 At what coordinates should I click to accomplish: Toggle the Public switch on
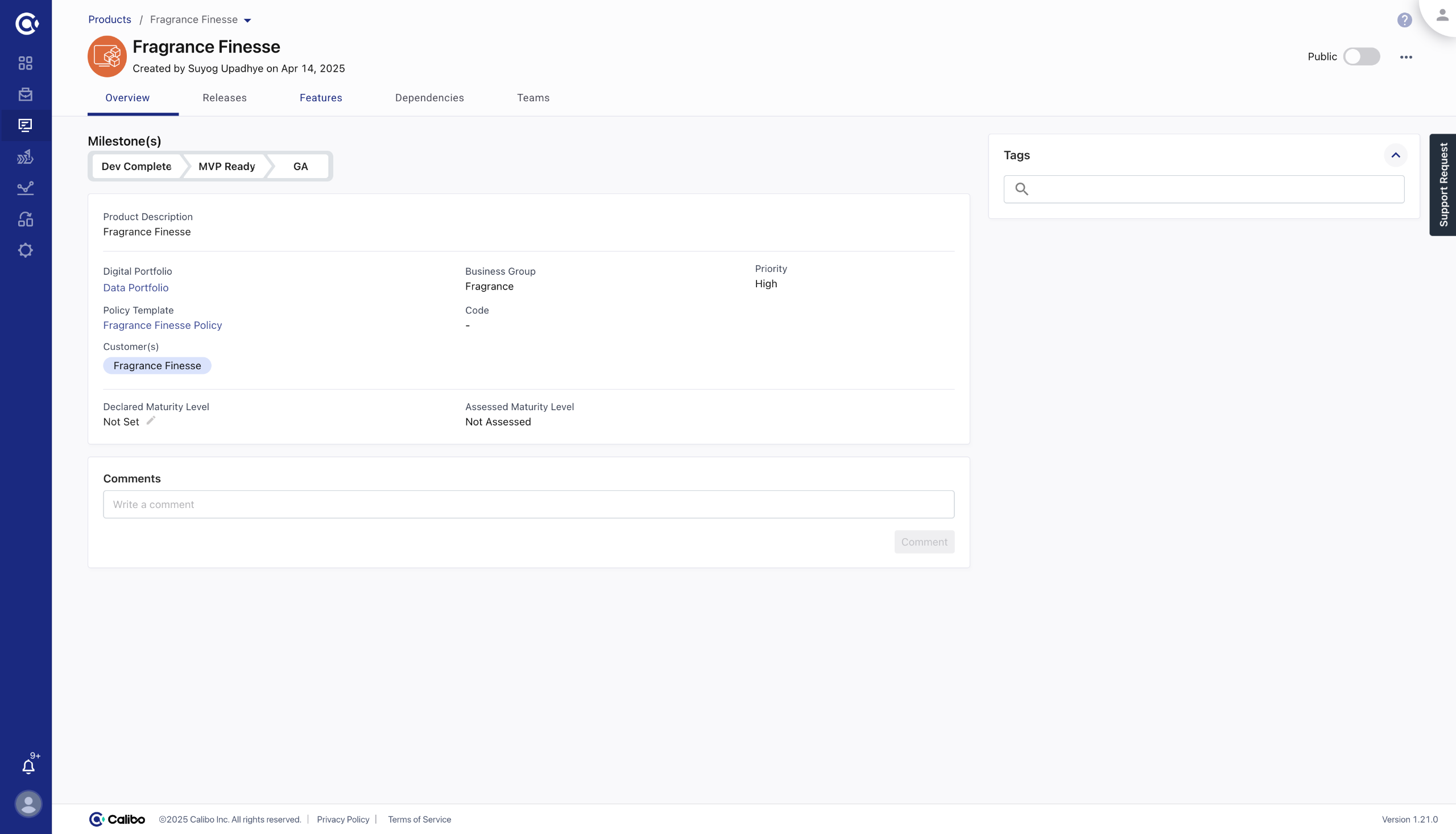(x=1361, y=57)
